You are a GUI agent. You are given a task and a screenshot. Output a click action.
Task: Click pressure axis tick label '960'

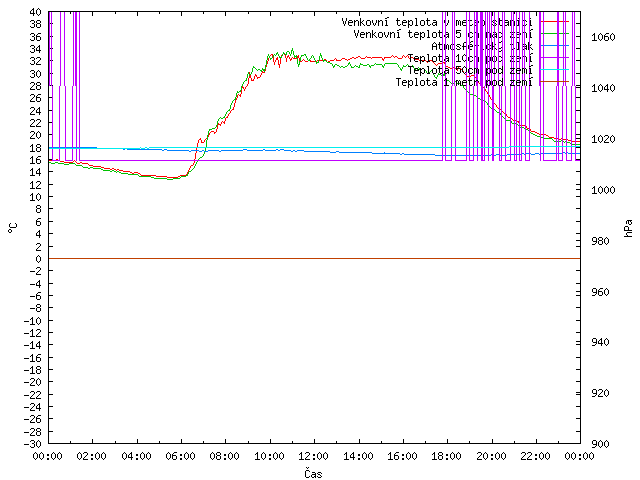pyautogui.click(x=600, y=292)
